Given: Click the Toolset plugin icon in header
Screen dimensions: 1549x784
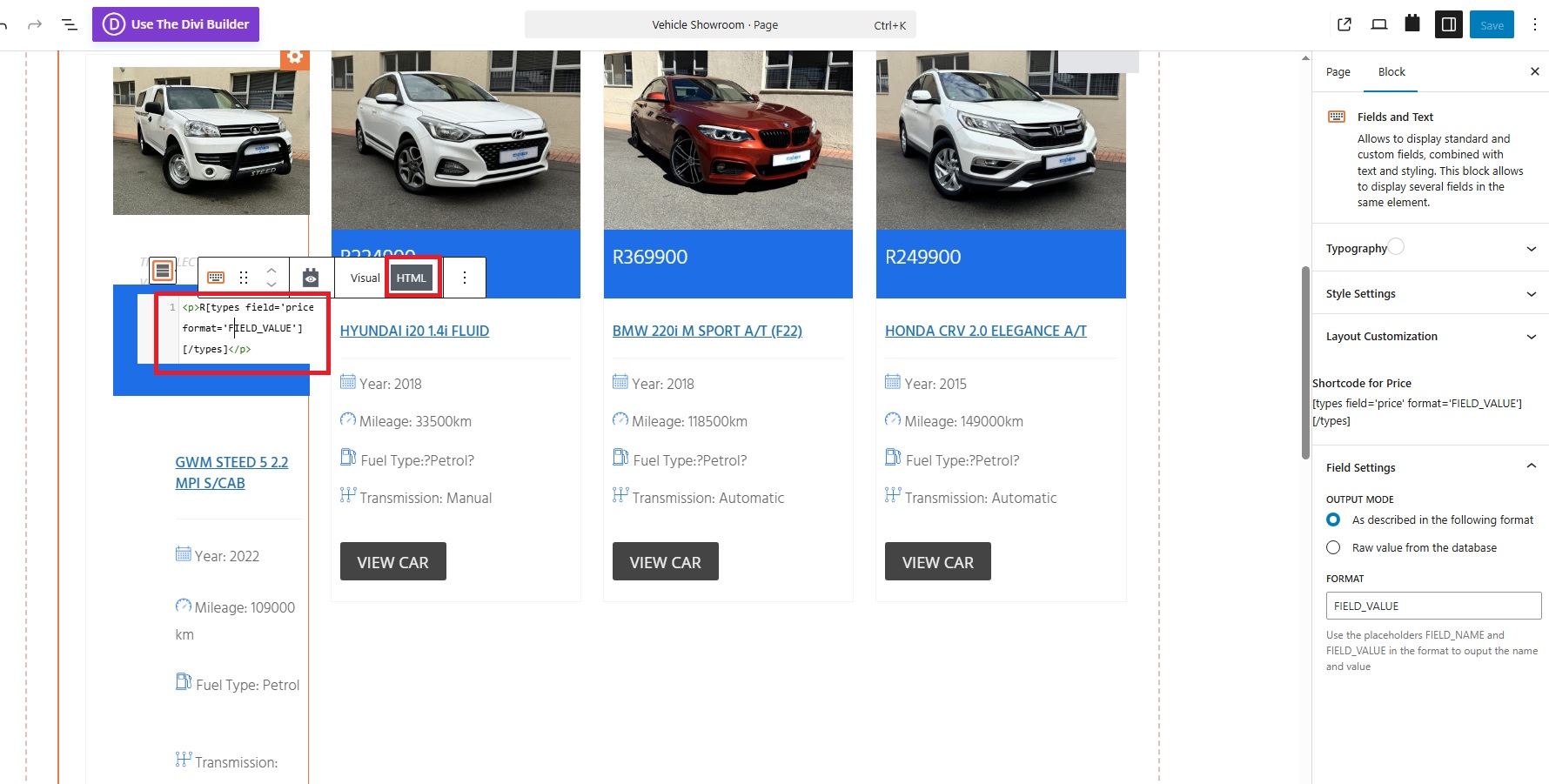Looking at the screenshot, I should [1412, 23].
